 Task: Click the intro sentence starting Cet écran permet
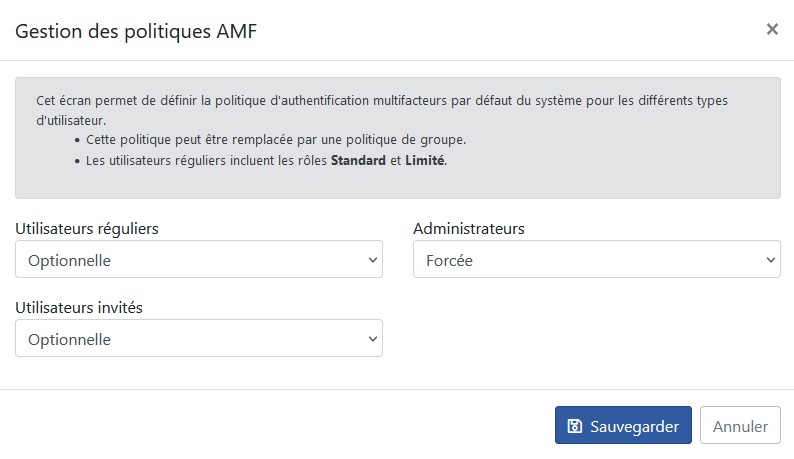(382, 110)
